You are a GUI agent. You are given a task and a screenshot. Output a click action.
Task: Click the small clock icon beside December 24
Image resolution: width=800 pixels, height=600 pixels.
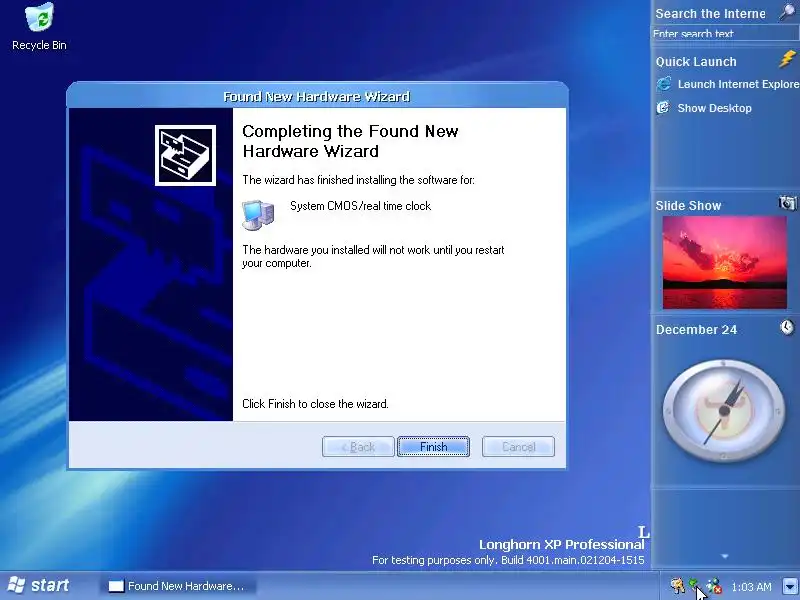787,327
